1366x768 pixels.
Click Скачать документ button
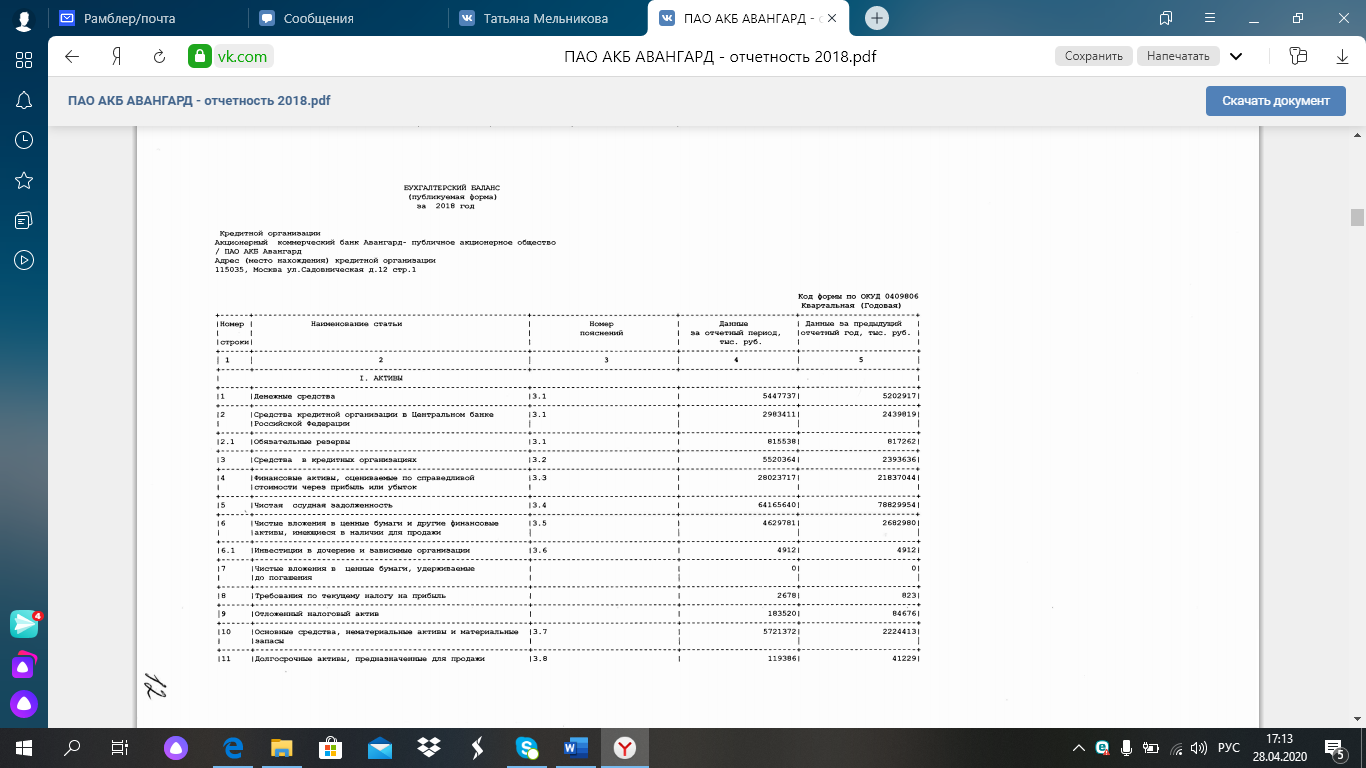[1276, 100]
